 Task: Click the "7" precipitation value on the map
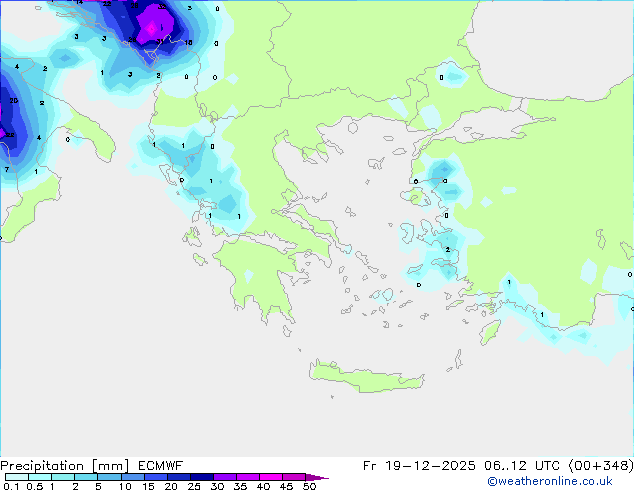pyautogui.click(x=7, y=169)
